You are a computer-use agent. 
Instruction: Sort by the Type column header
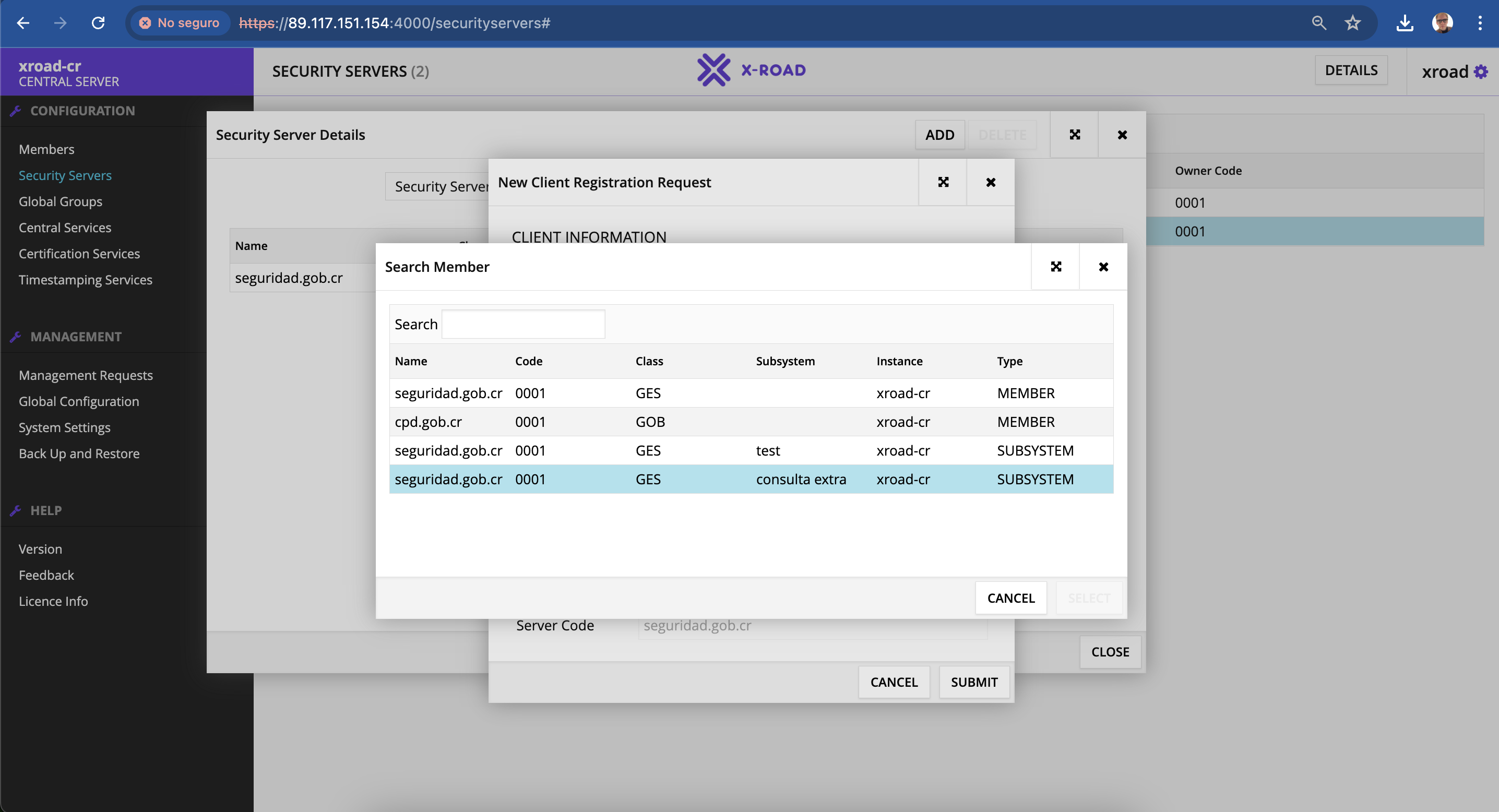(x=1009, y=361)
